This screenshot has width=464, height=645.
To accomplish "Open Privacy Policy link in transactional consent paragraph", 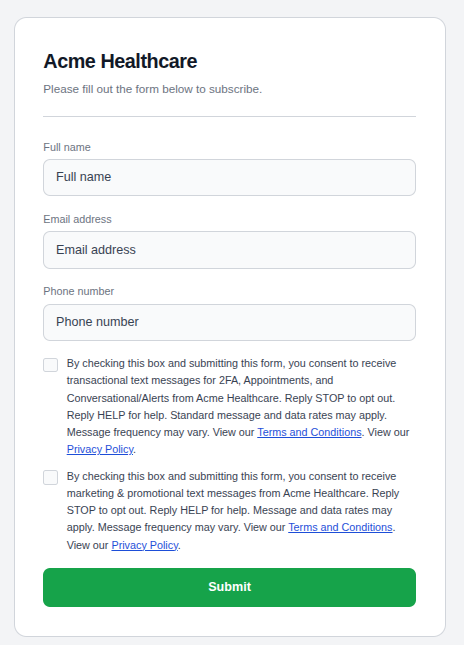I will tap(100, 449).
